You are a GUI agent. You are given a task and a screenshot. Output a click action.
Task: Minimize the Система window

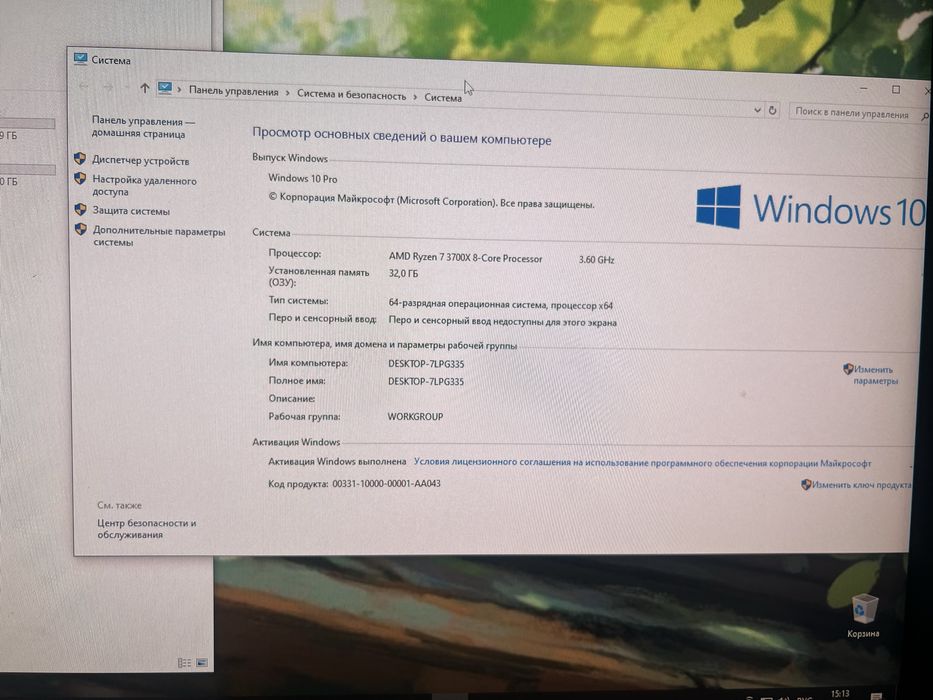click(863, 89)
